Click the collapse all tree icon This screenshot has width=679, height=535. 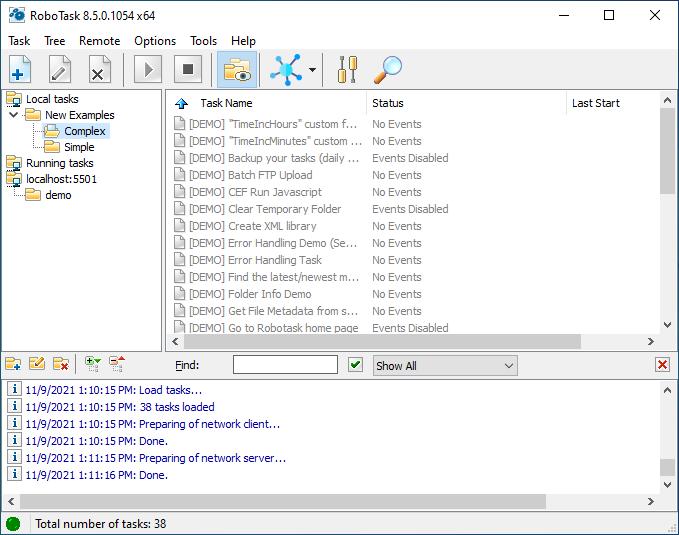click(x=117, y=364)
